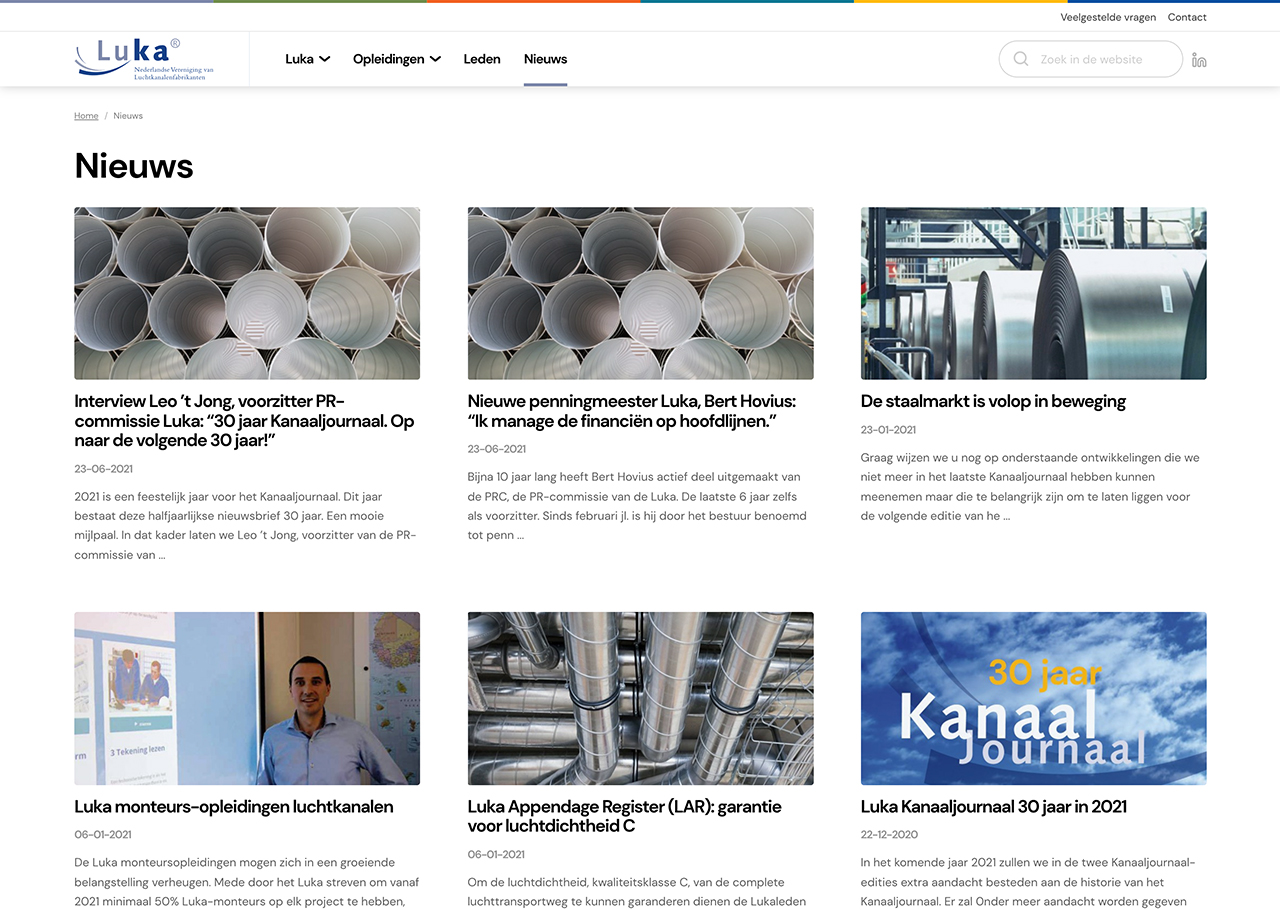The image size is (1280, 910).
Task: Click the 'Nieuws' page heading
Action: tap(134, 166)
